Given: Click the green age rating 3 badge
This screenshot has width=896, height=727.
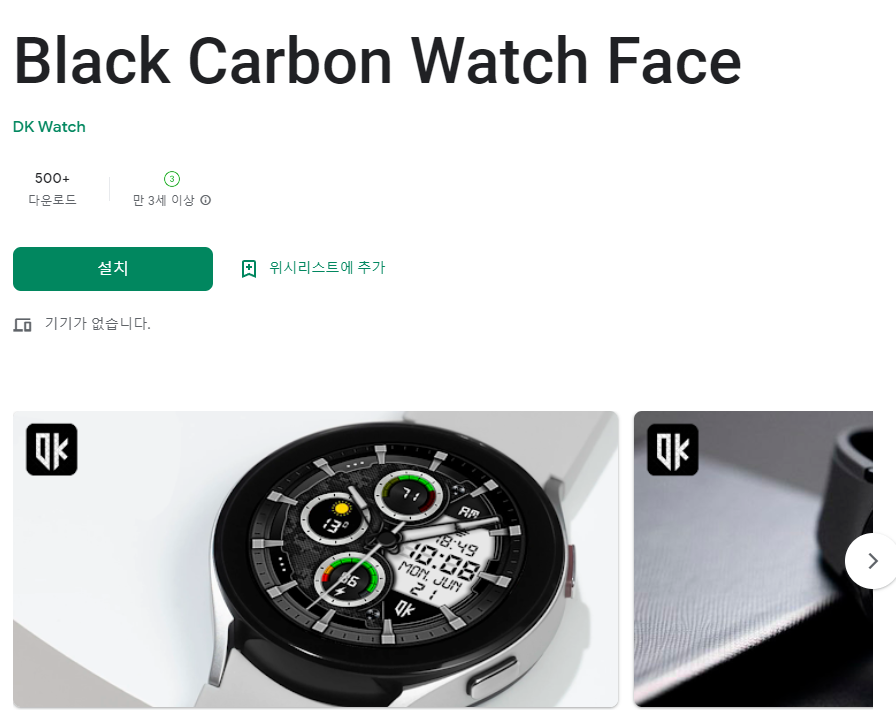Looking at the screenshot, I should (172, 179).
